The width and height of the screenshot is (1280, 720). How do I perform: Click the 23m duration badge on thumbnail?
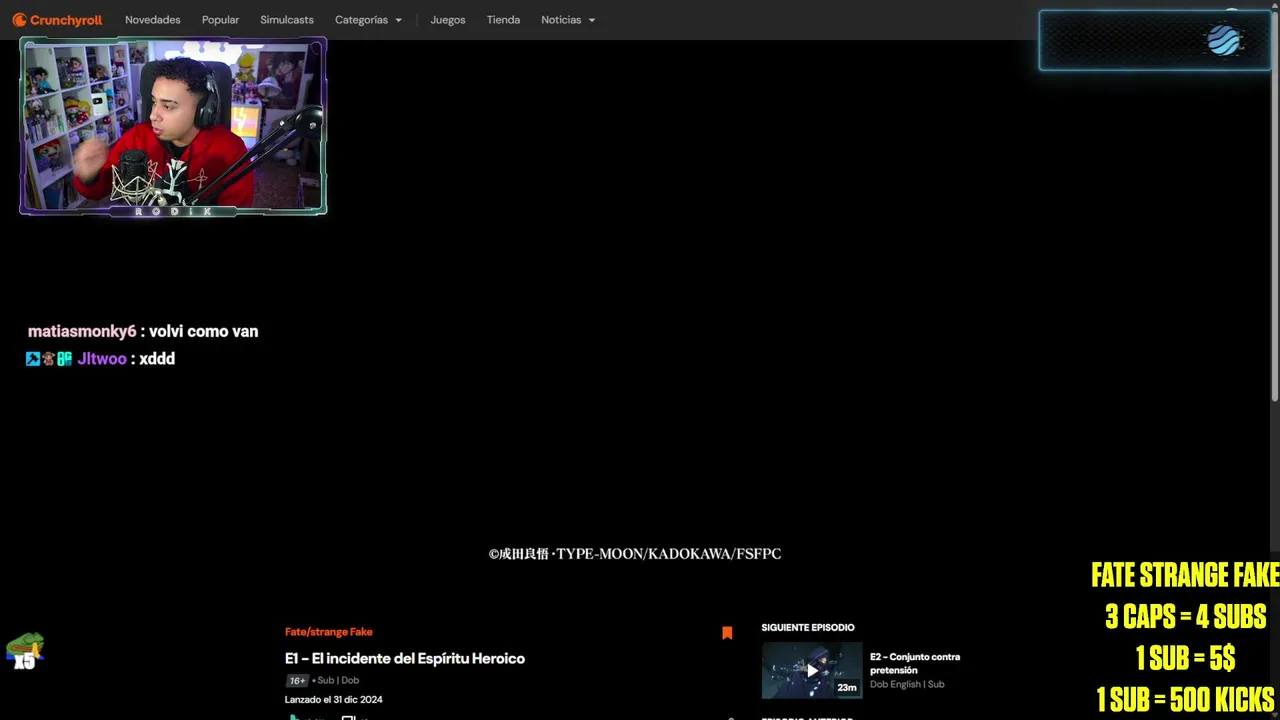coord(847,687)
